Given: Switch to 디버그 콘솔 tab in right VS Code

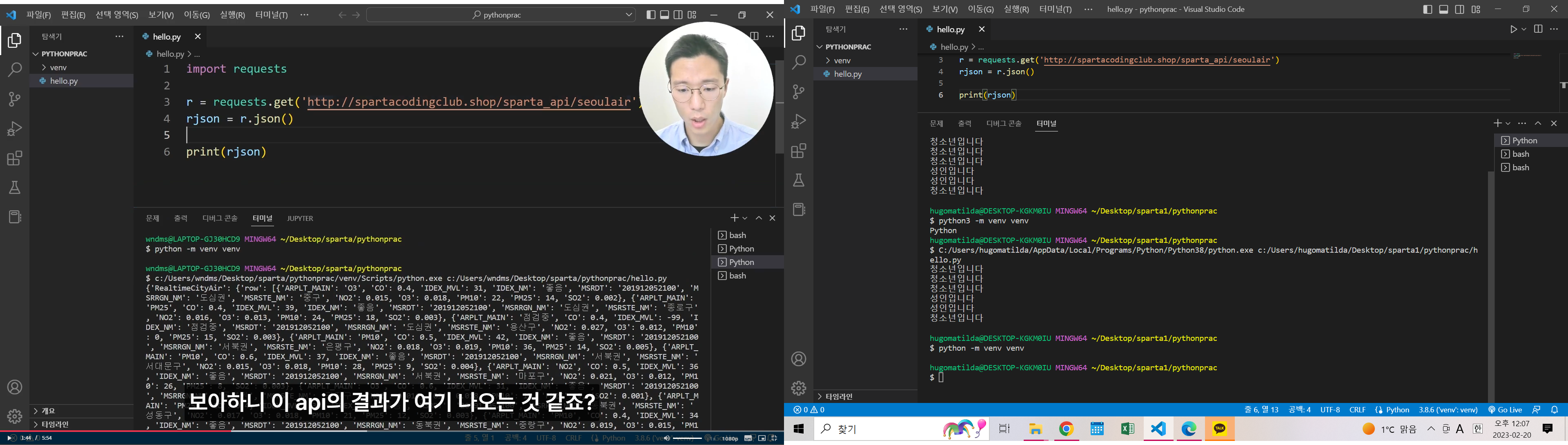Looking at the screenshot, I should click(x=1004, y=124).
